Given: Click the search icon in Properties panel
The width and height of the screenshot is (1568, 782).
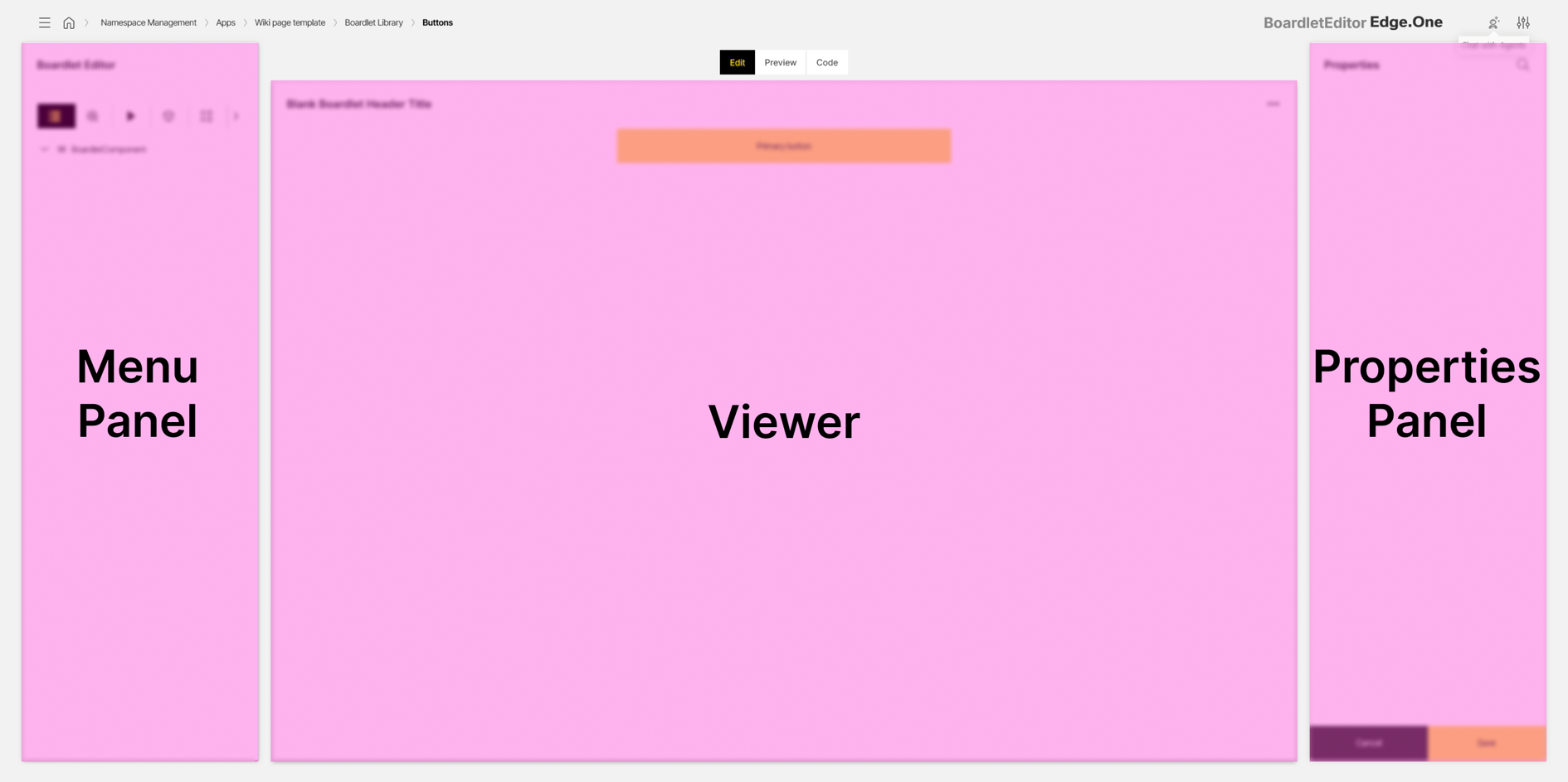Looking at the screenshot, I should [1522, 65].
